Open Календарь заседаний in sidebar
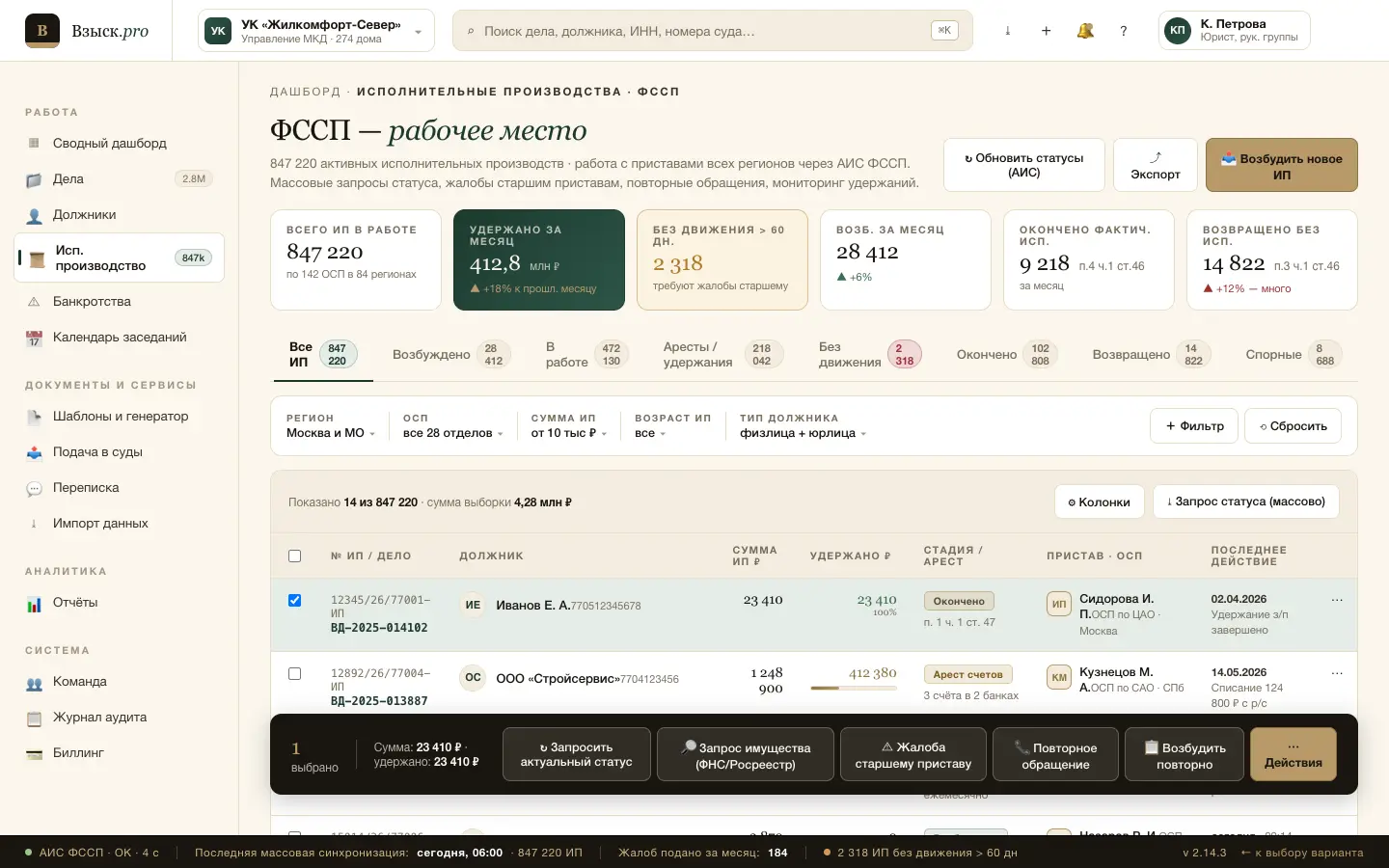Screen dimensions: 1389x868 (x=120, y=337)
